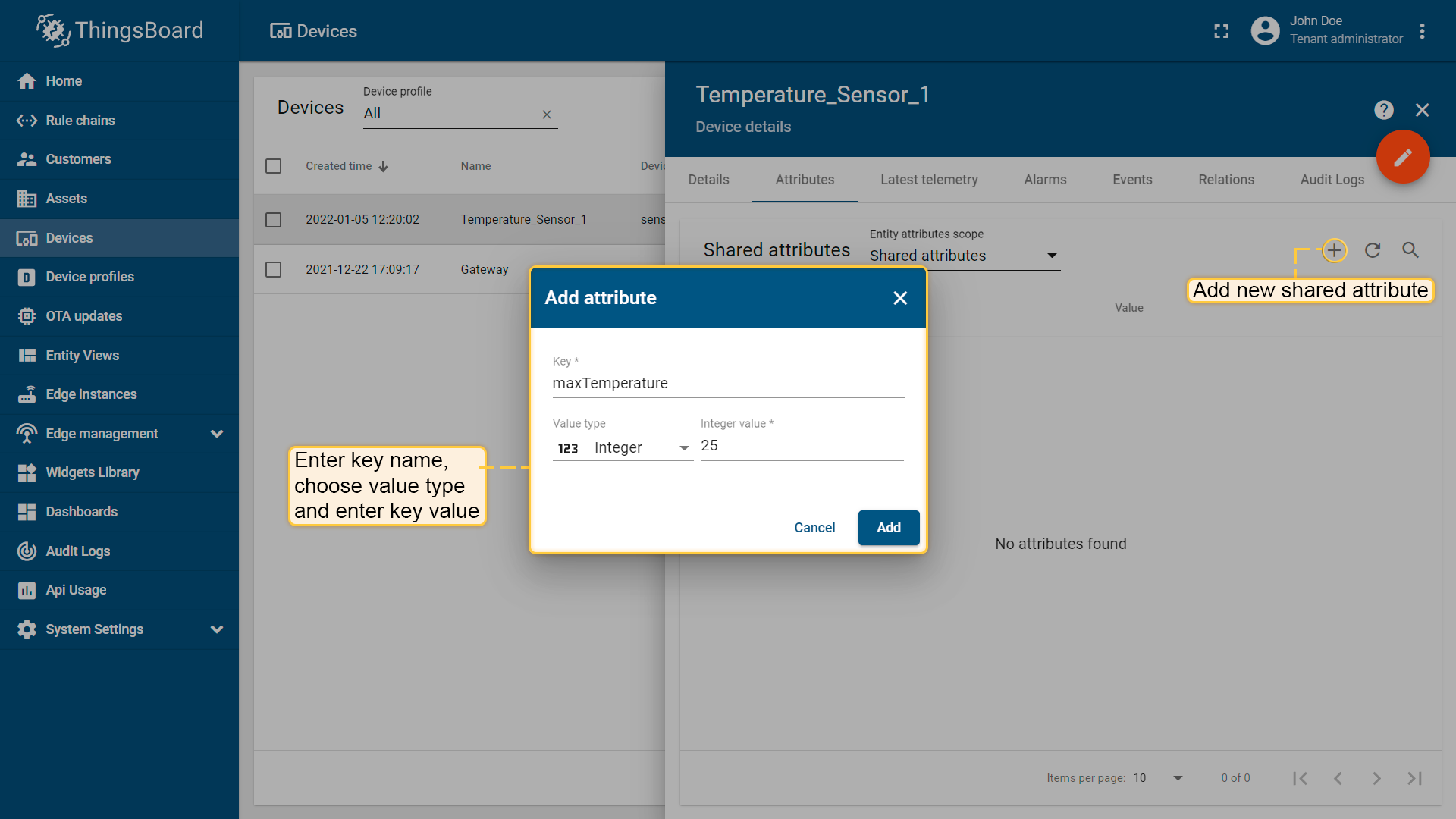The height and width of the screenshot is (819, 1456).
Task: Open the user menu three-dot icon
Action: tap(1422, 31)
